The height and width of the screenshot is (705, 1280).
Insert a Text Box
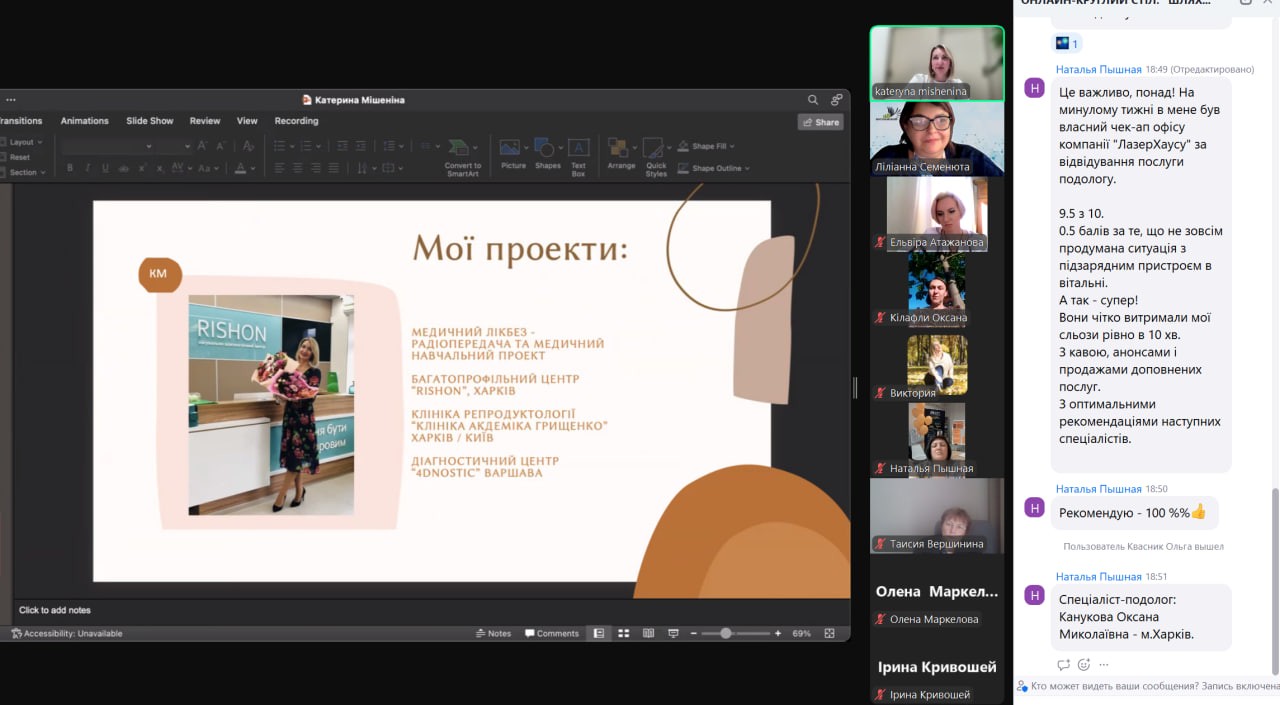pos(578,156)
